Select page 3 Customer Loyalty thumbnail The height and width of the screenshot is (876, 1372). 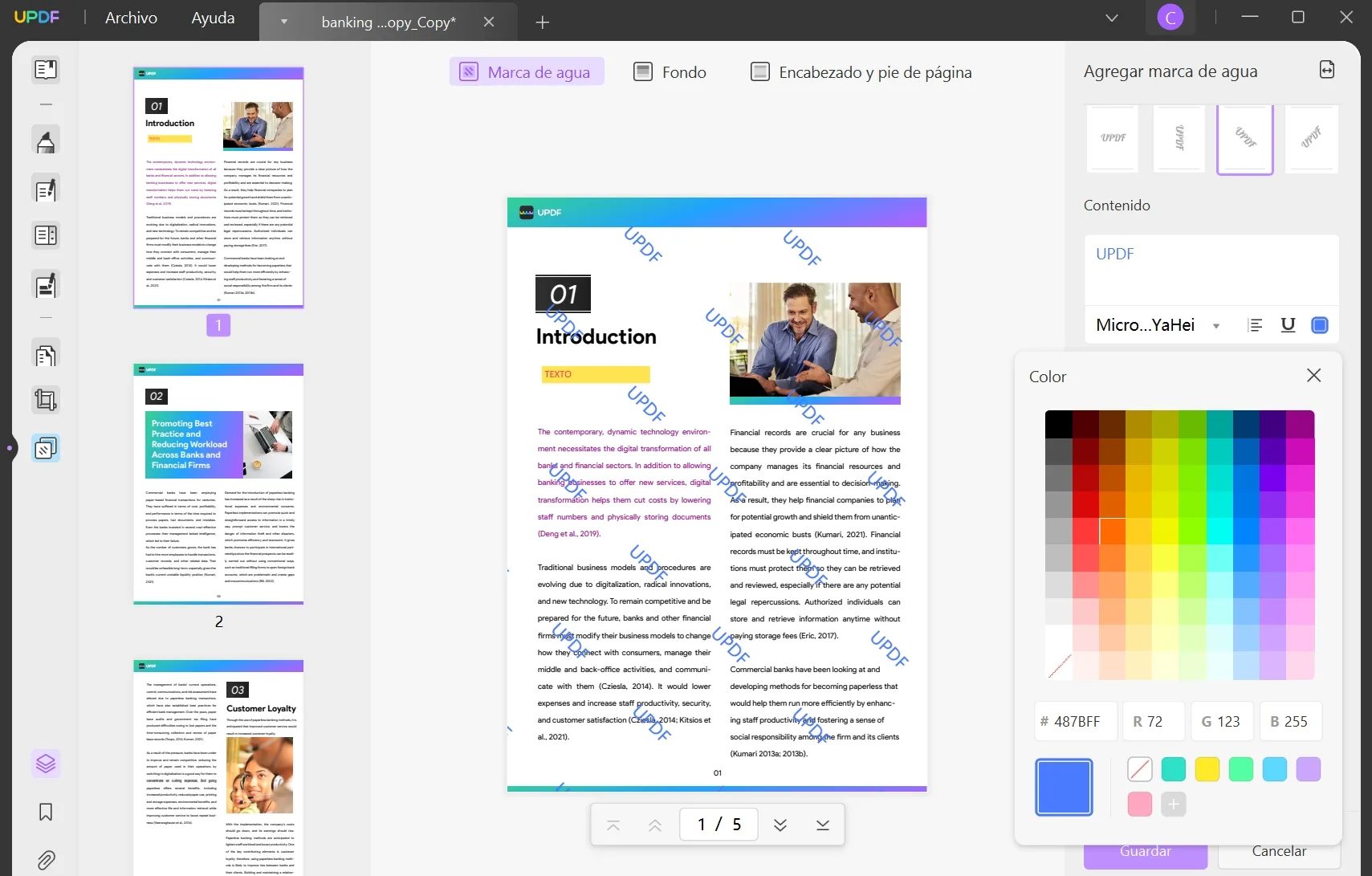pyautogui.click(x=218, y=768)
